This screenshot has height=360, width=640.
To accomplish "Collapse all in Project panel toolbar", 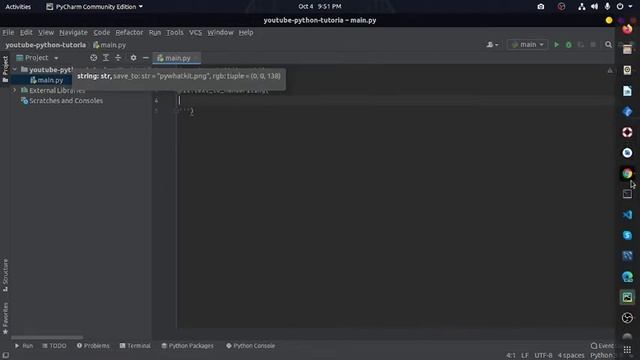I will 118,58.
